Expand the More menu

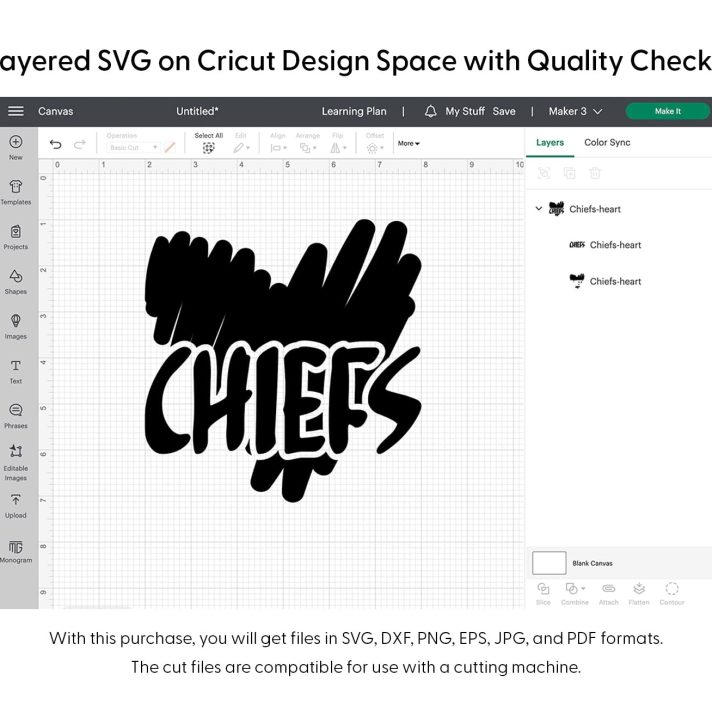(x=409, y=143)
